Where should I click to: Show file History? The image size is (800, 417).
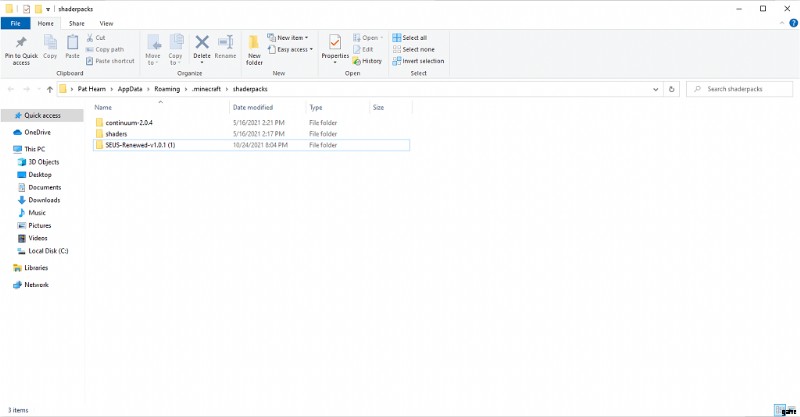pos(367,61)
